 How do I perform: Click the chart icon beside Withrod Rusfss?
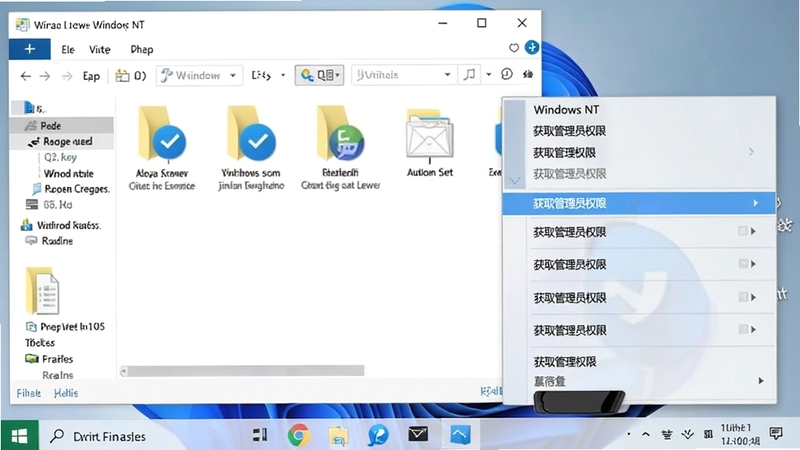point(27,224)
